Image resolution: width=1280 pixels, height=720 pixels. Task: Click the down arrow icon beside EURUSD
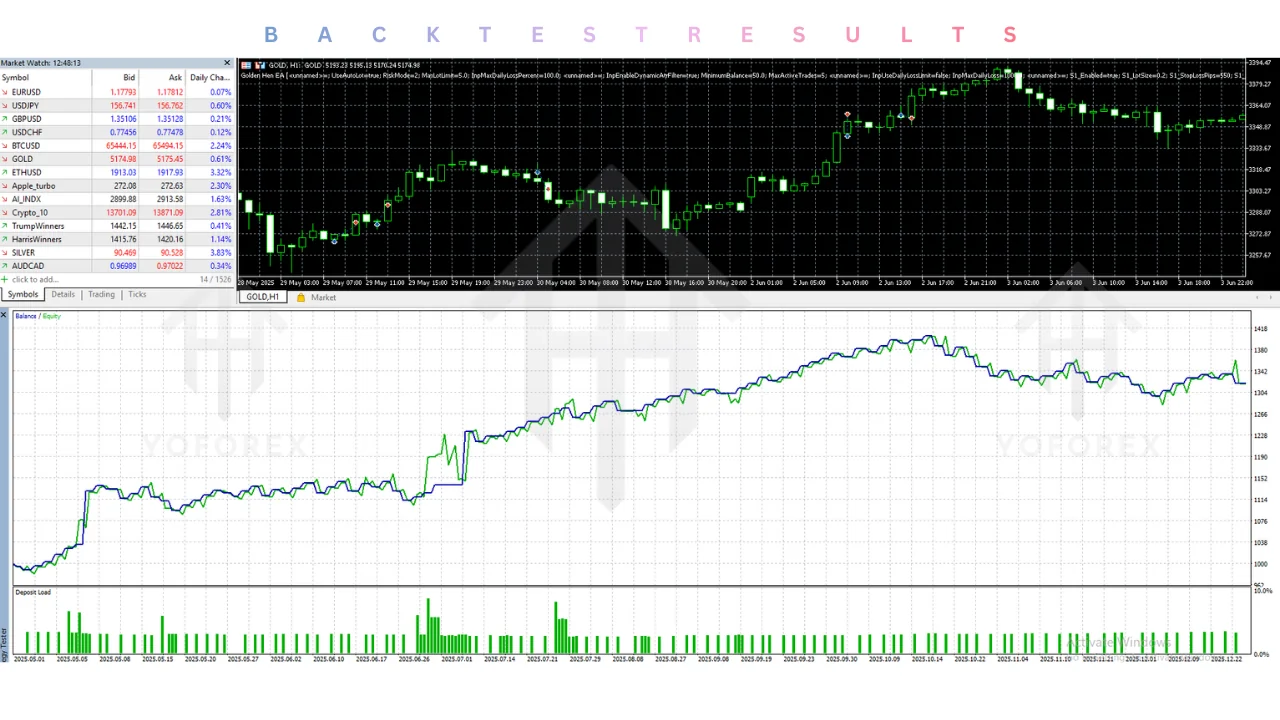tap(5, 92)
